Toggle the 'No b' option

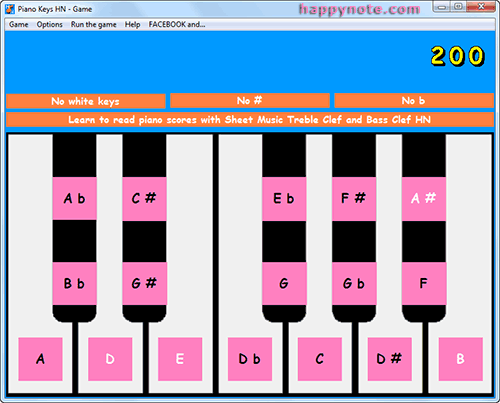[x=414, y=101]
